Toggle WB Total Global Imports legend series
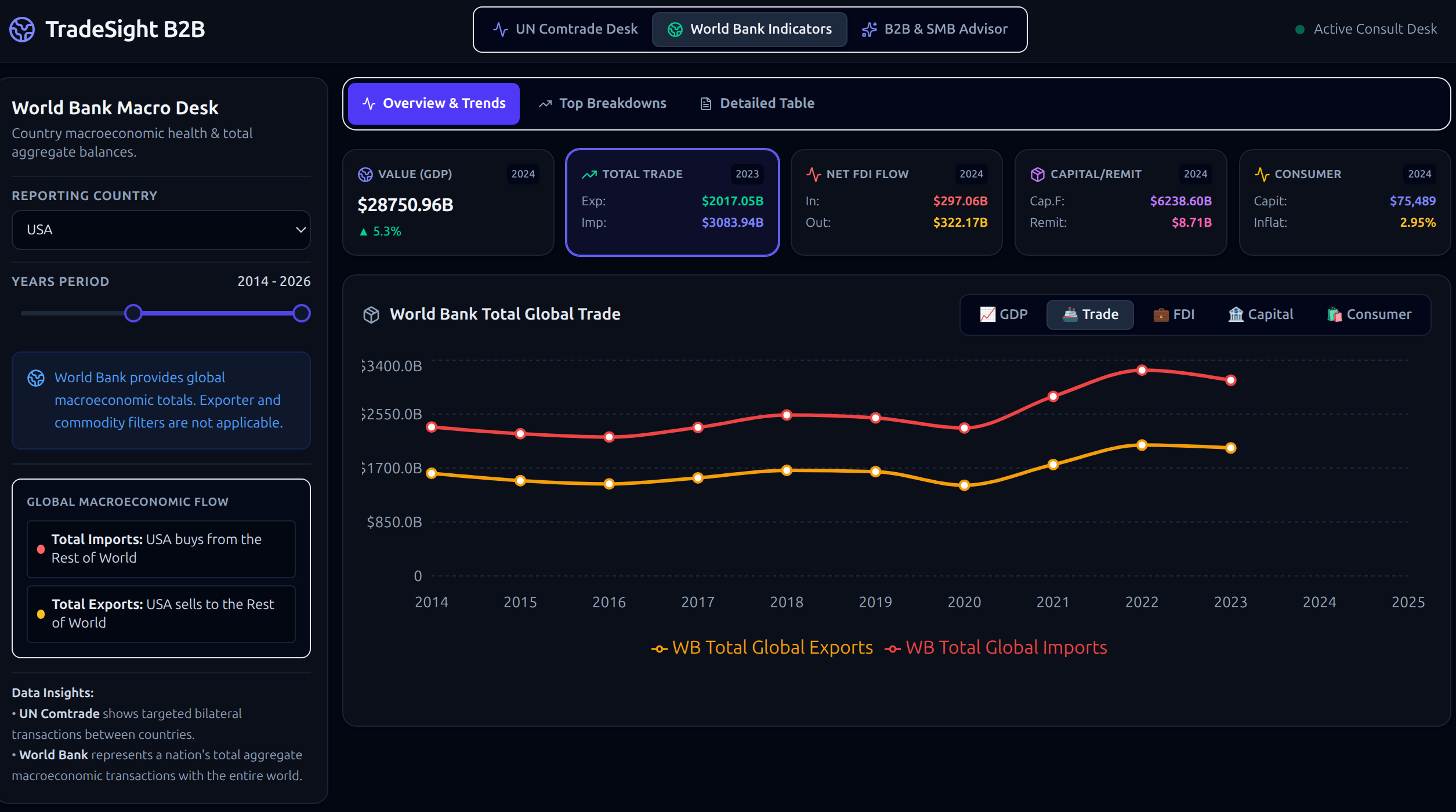 (996, 647)
